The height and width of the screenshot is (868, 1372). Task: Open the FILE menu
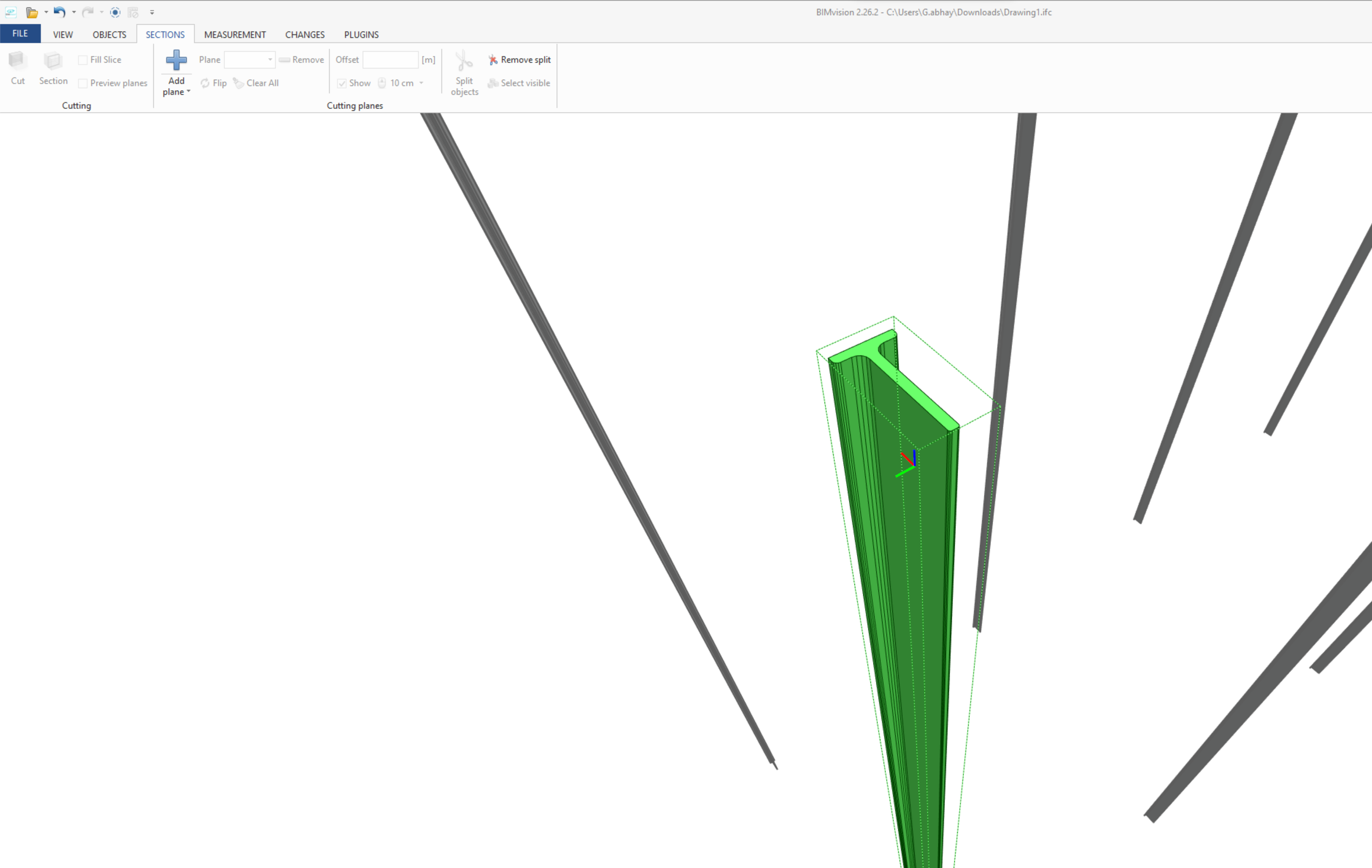20,33
